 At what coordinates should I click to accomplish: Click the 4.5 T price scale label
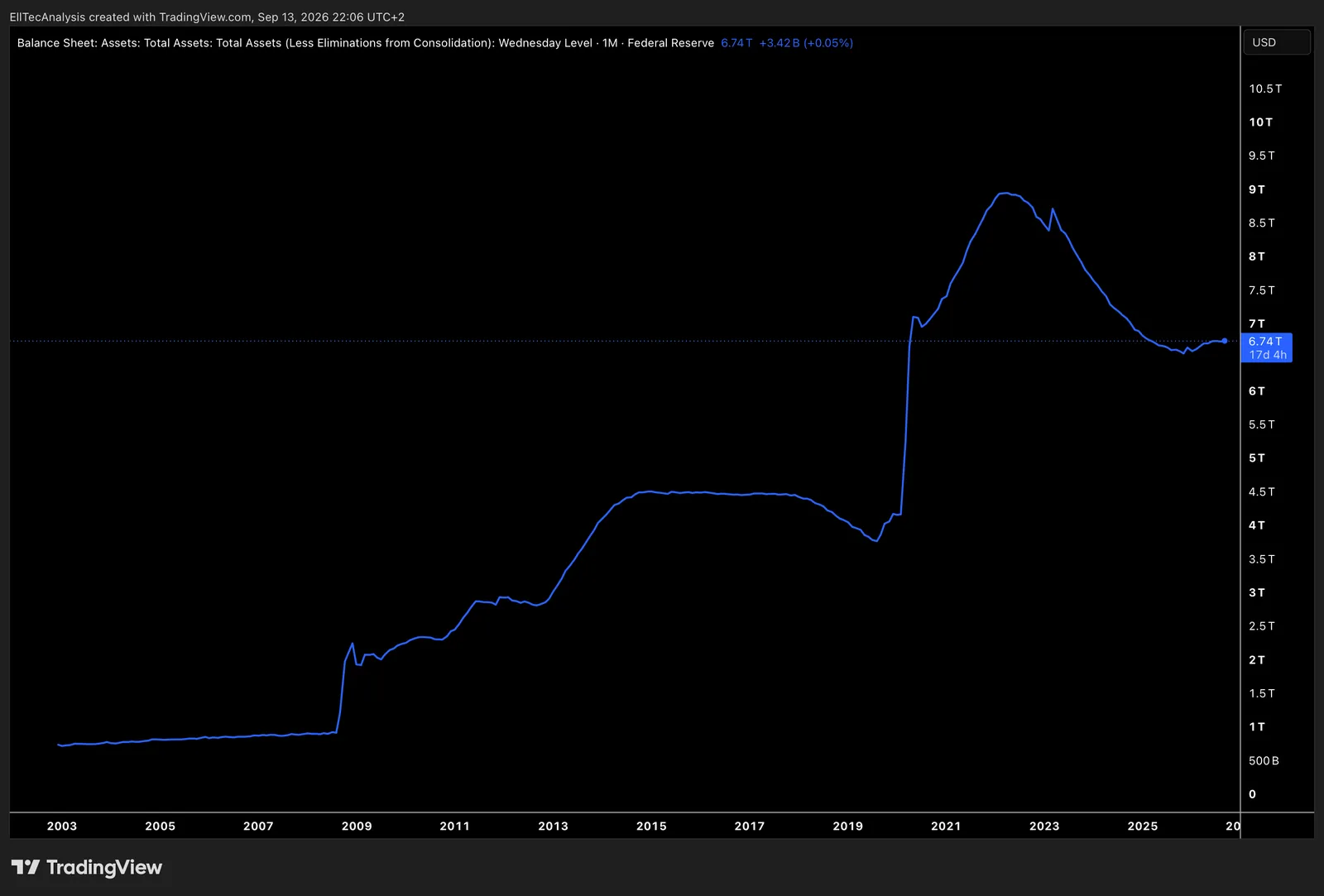tap(1262, 491)
